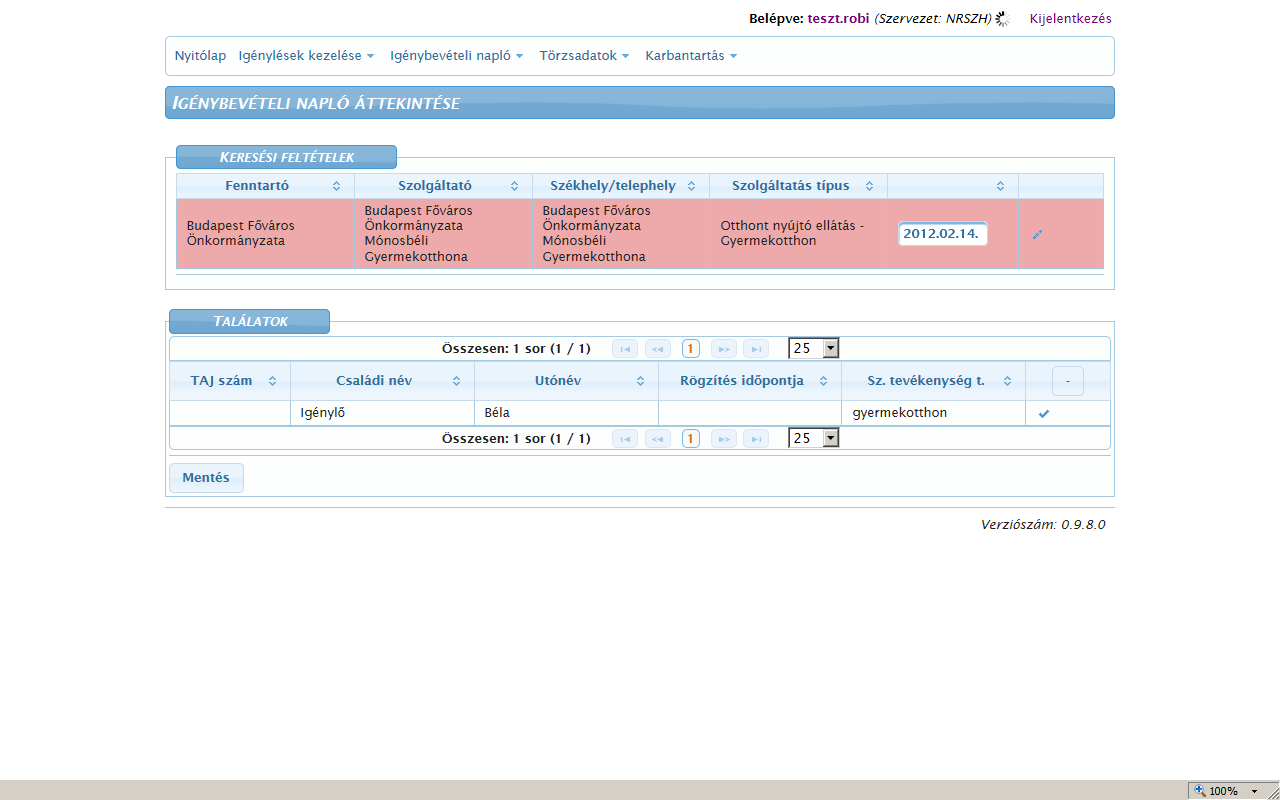Click the sort arrows icon in the Sz. tevékenység t. column
This screenshot has width=1280, height=800.
point(1007,381)
